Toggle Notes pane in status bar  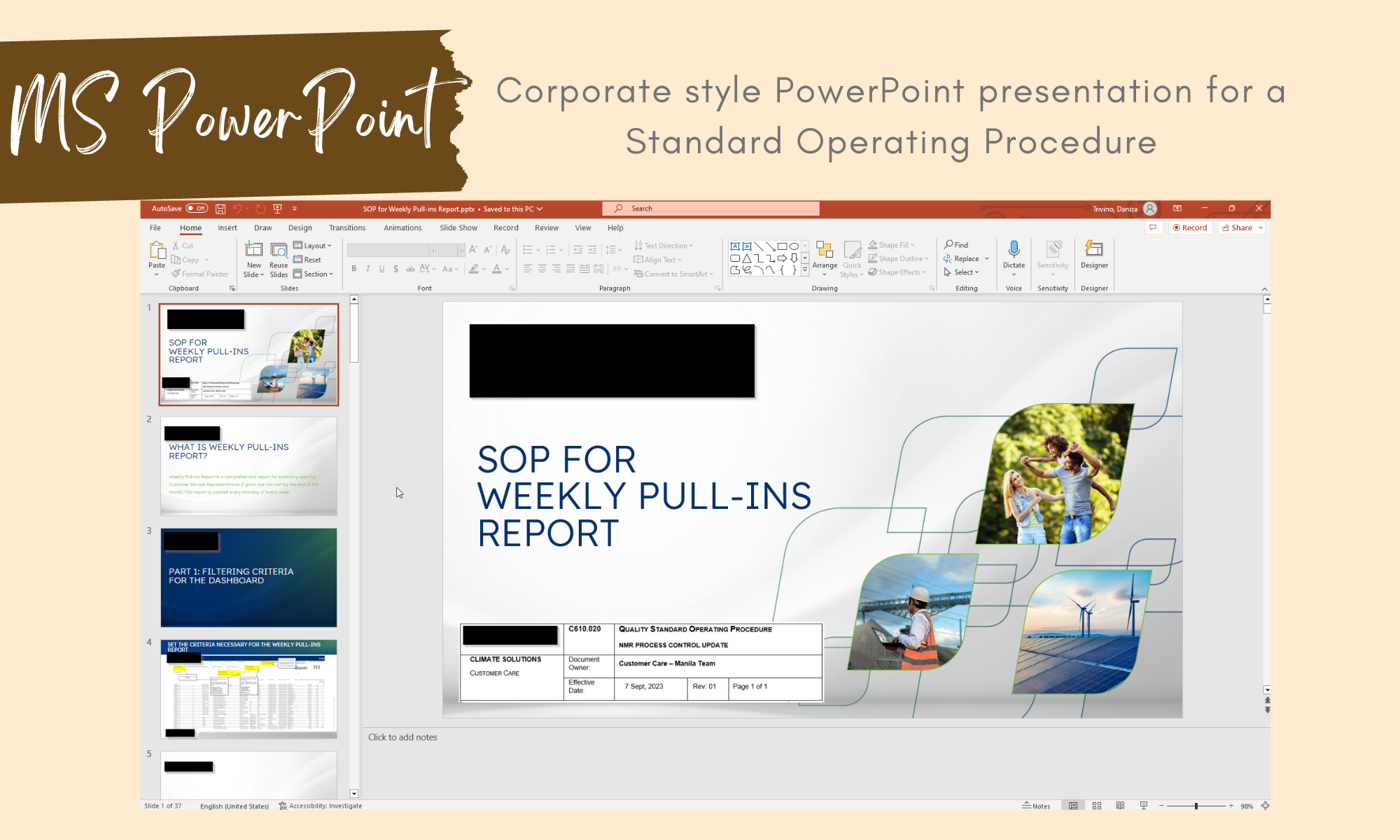(1036, 806)
